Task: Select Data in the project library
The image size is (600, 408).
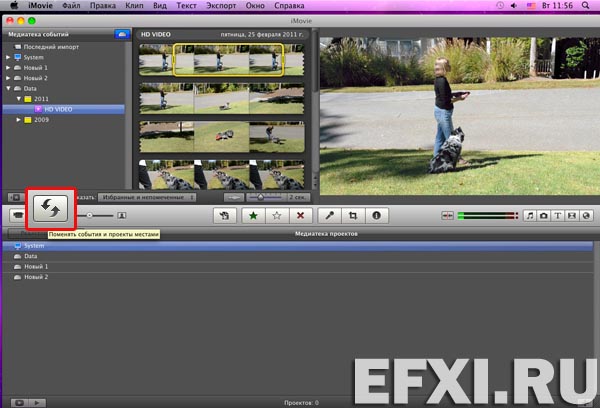Action: (x=298, y=256)
